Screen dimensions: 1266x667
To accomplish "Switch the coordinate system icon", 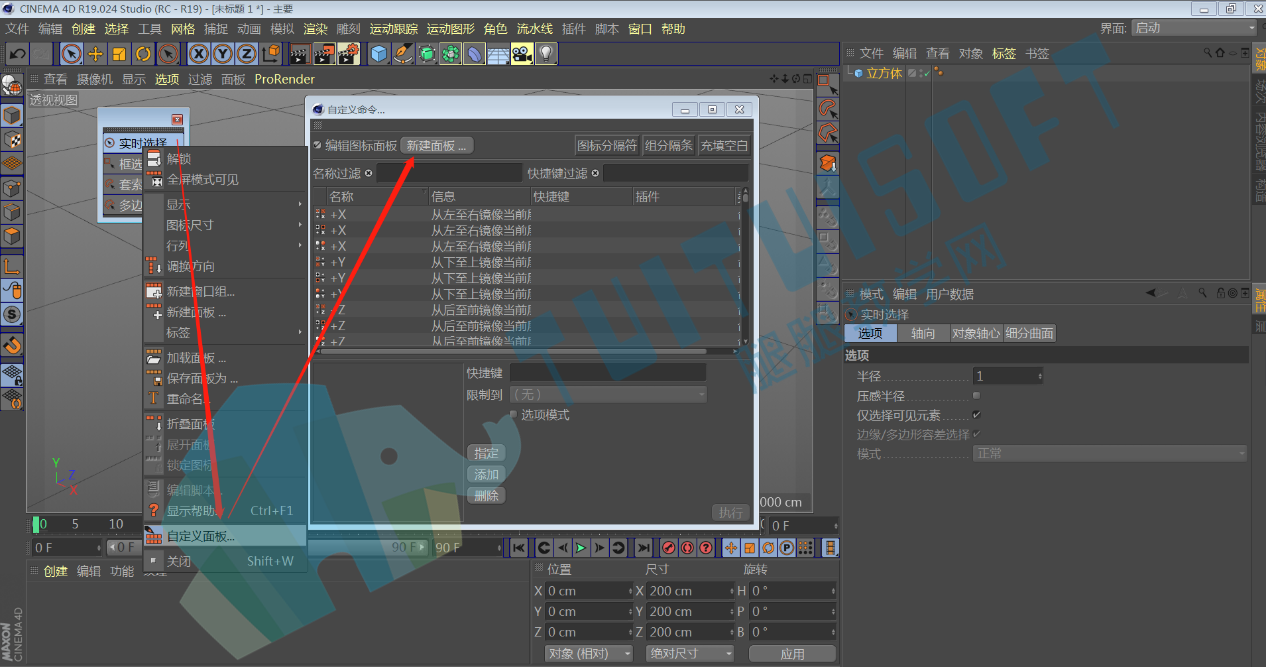I will point(271,54).
